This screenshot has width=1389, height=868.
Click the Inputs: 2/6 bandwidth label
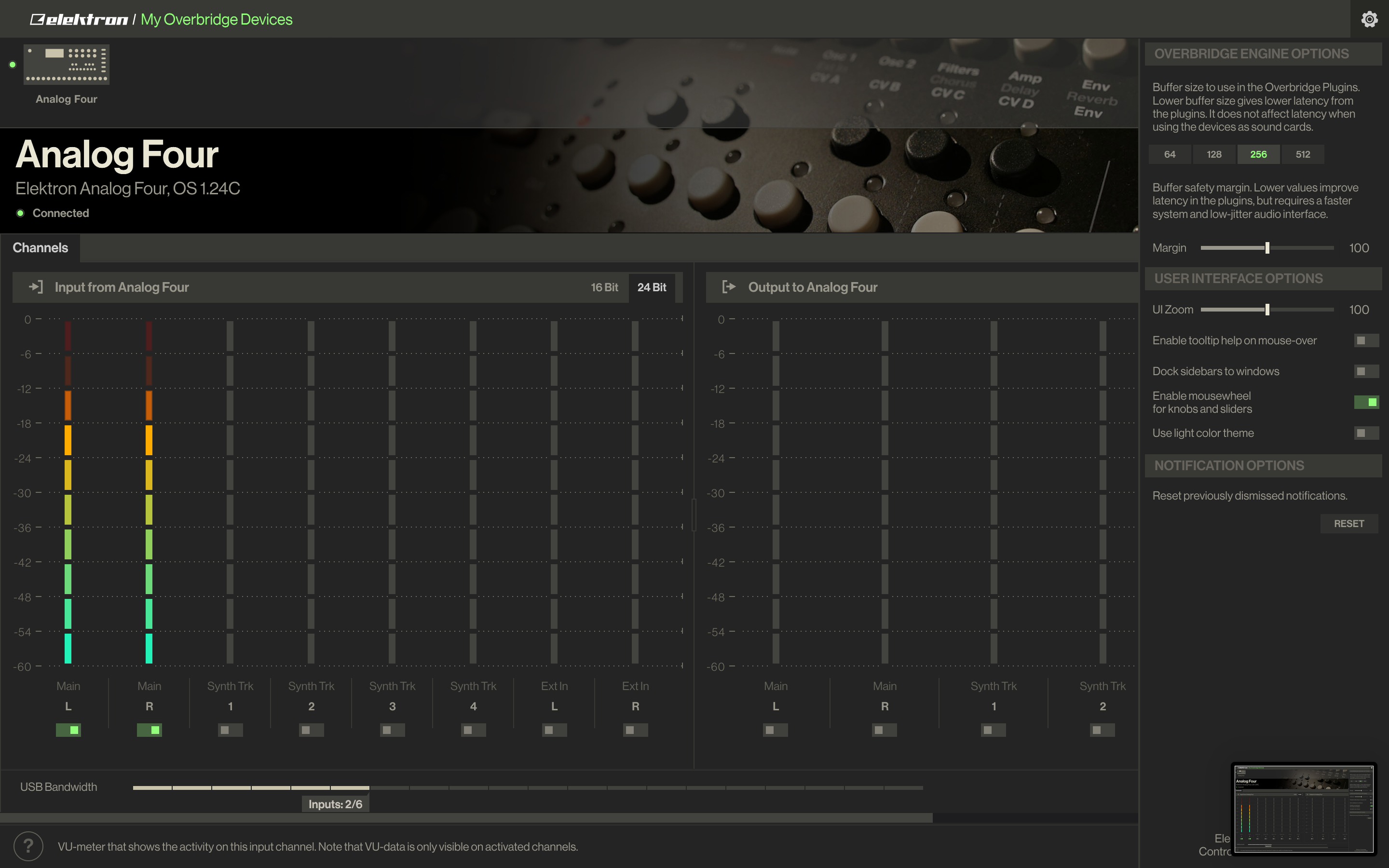click(x=335, y=804)
